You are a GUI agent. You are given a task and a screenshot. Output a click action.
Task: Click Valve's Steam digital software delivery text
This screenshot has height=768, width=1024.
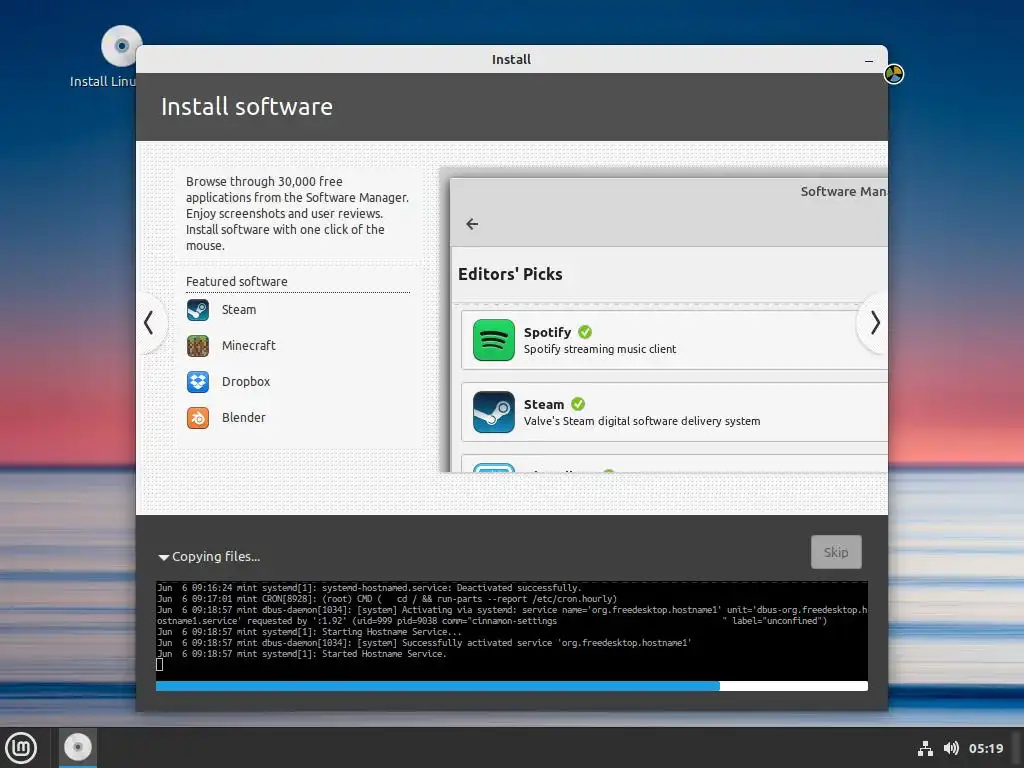pyautogui.click(x=641, y=421)
